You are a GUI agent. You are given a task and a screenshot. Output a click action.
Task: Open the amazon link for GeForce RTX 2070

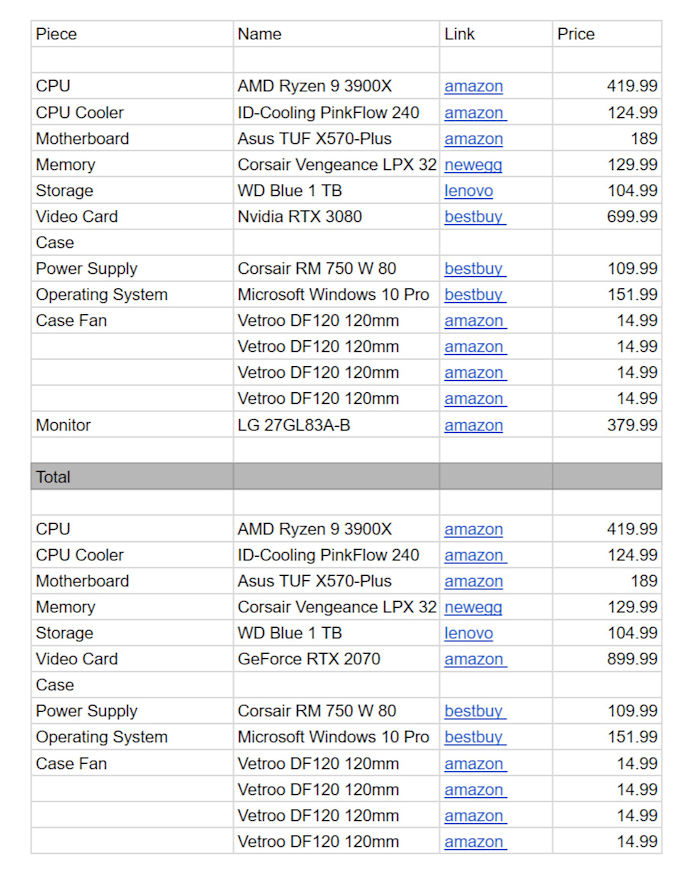(475, 659)
